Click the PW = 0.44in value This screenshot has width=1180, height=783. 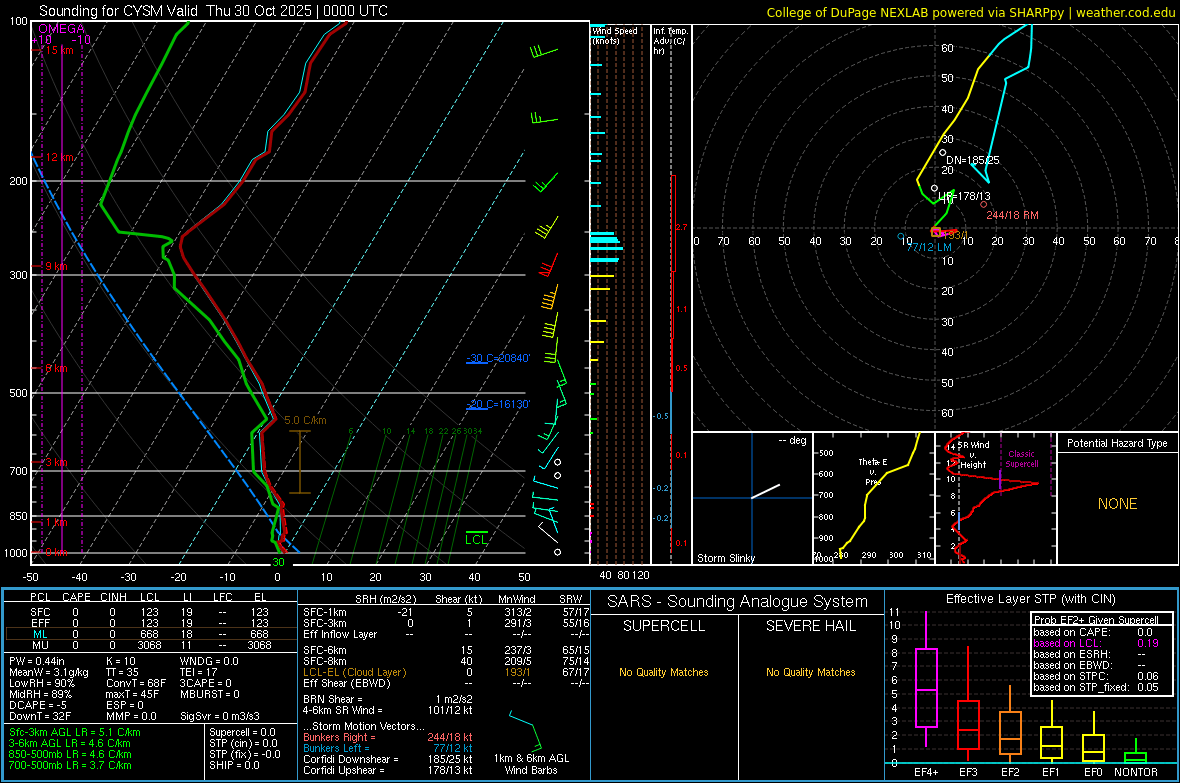tap(40, 661)
